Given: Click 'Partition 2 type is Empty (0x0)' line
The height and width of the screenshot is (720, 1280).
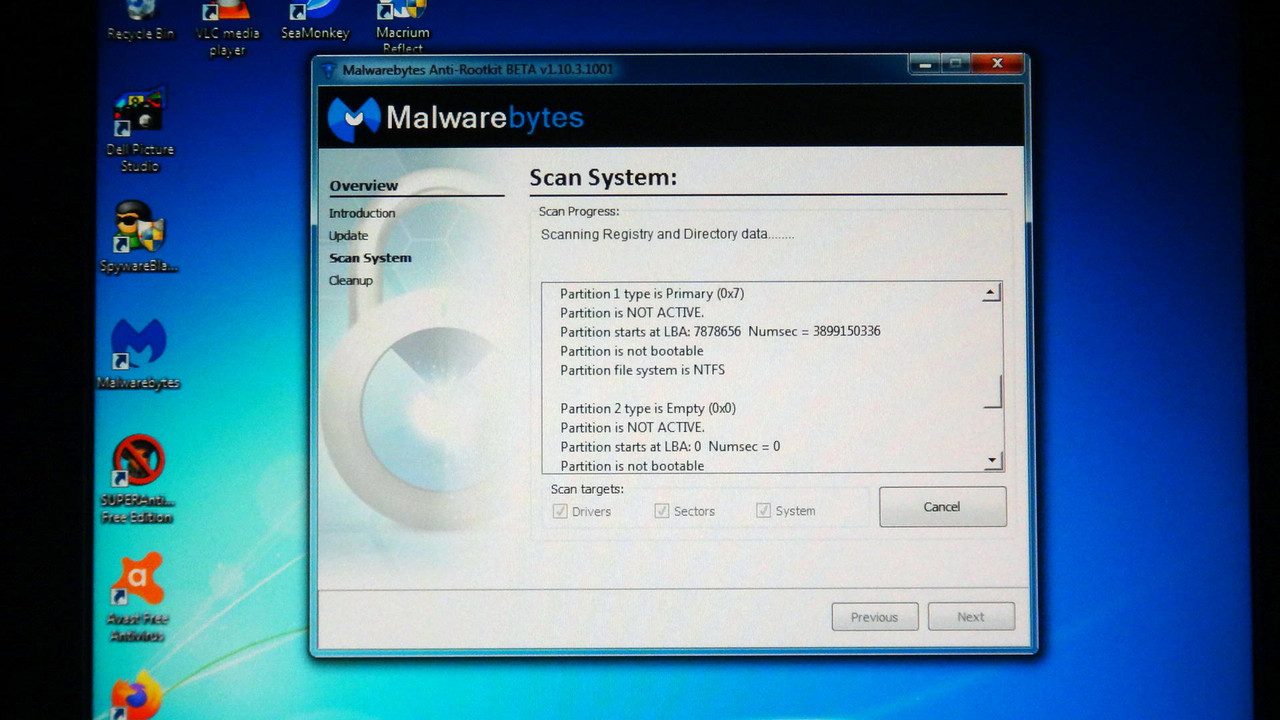Looking at the screenshot, I should point(648,409).
